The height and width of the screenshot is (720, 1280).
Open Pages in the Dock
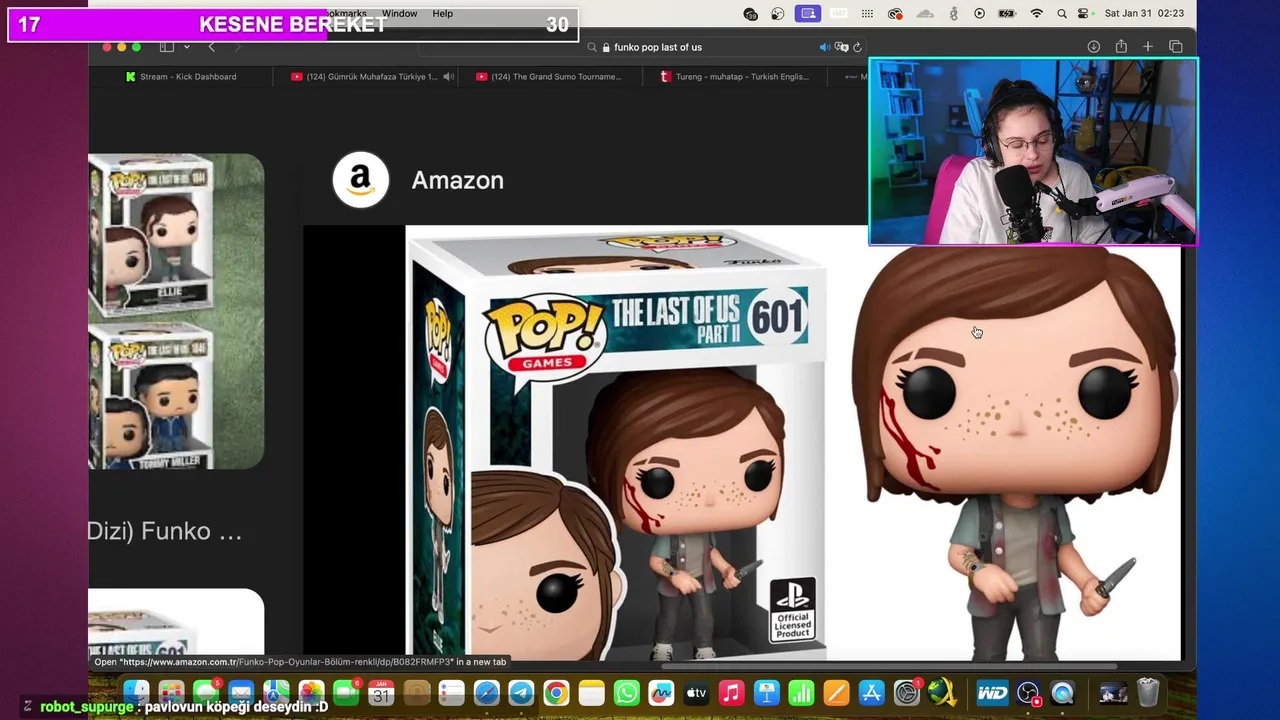836,692
